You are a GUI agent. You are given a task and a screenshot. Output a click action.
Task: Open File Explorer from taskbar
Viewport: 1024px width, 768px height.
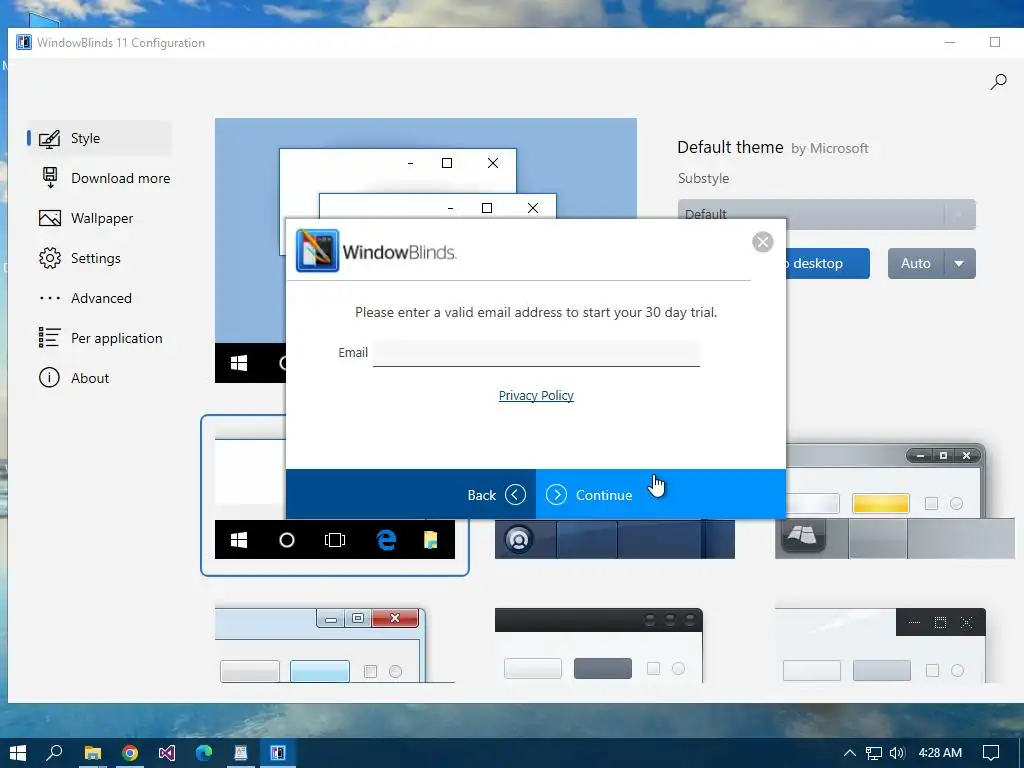tap(93, 753)
